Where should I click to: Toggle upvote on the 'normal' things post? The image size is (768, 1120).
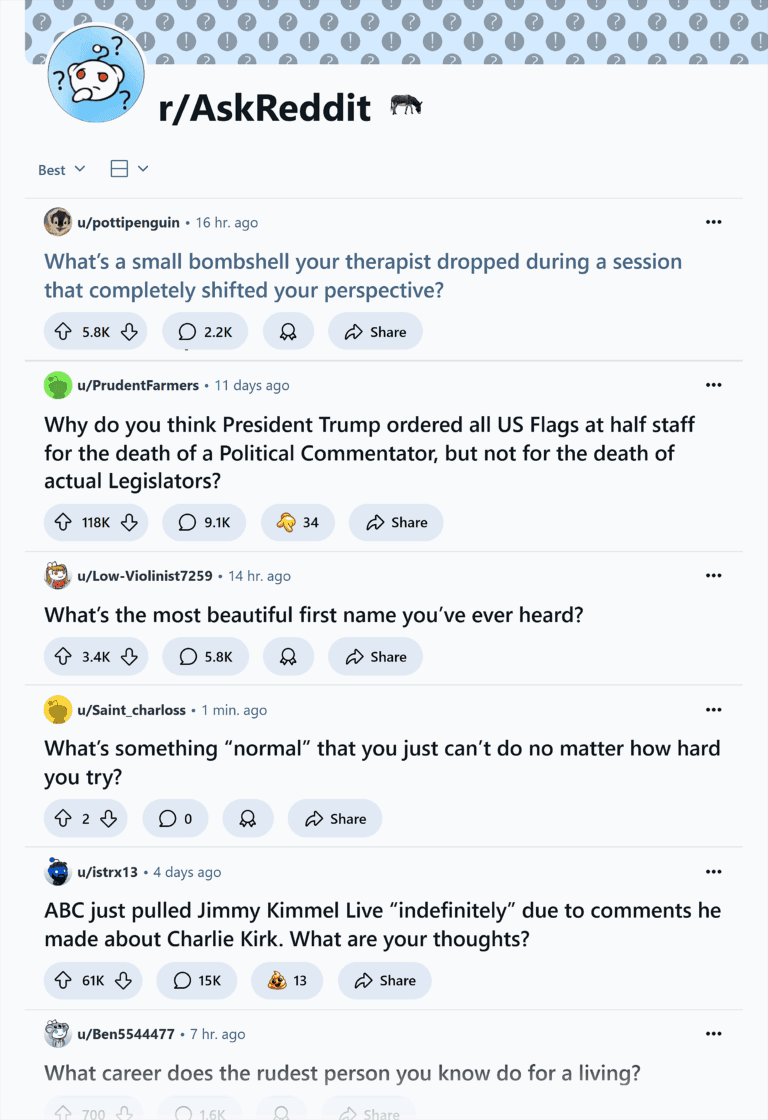[x=65, y=818]
